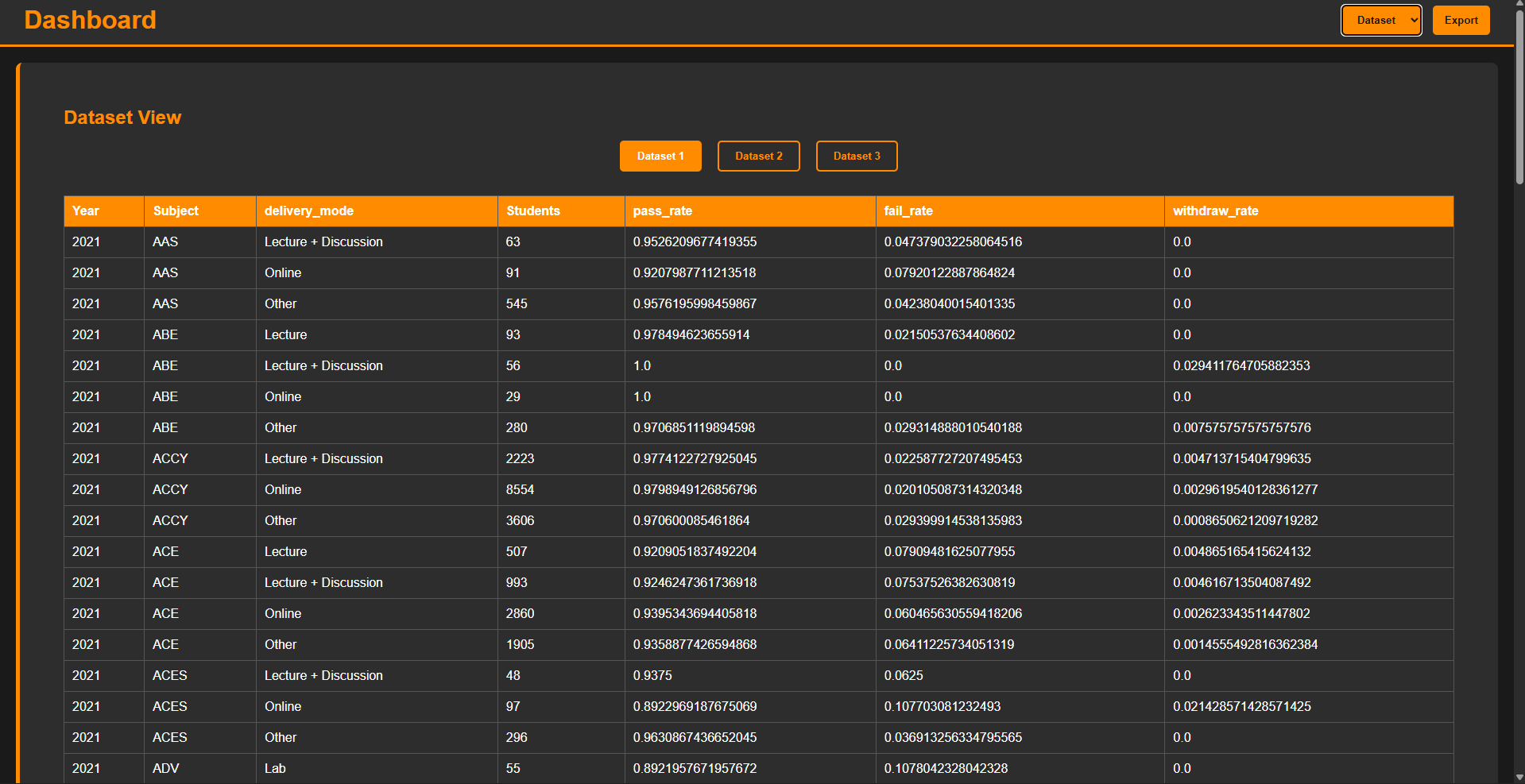Switch to Dataset 3 tab
This screenshot has width=1525, height=784.
click(x=857, y=156)
